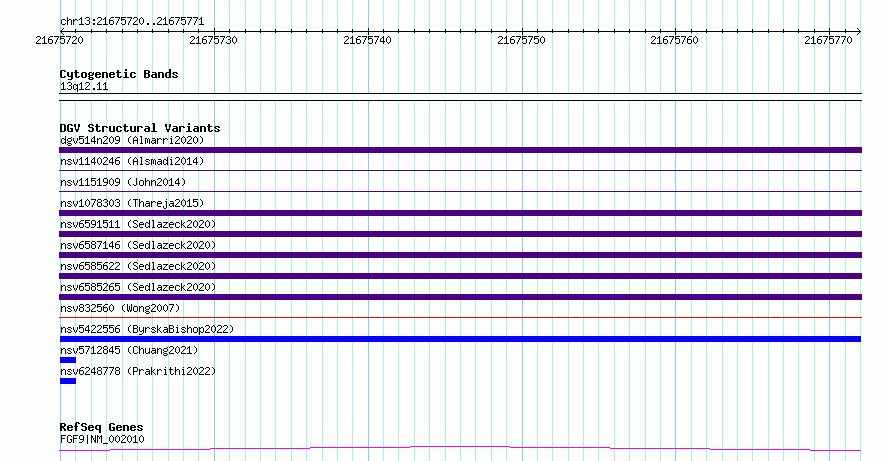Click the purple bar under nsv6587146
This screenshot has width=890, height=461.
(x=460, y=255)
